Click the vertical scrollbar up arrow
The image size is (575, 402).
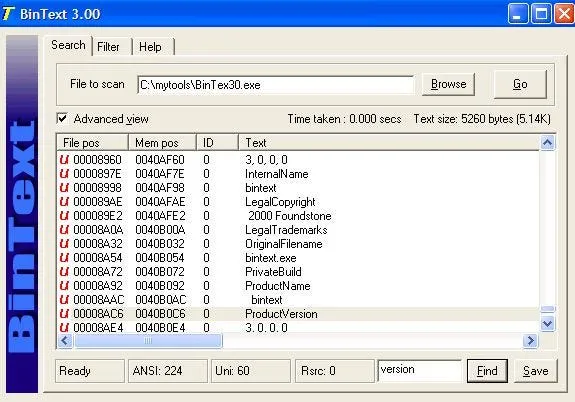pos(547,143)
